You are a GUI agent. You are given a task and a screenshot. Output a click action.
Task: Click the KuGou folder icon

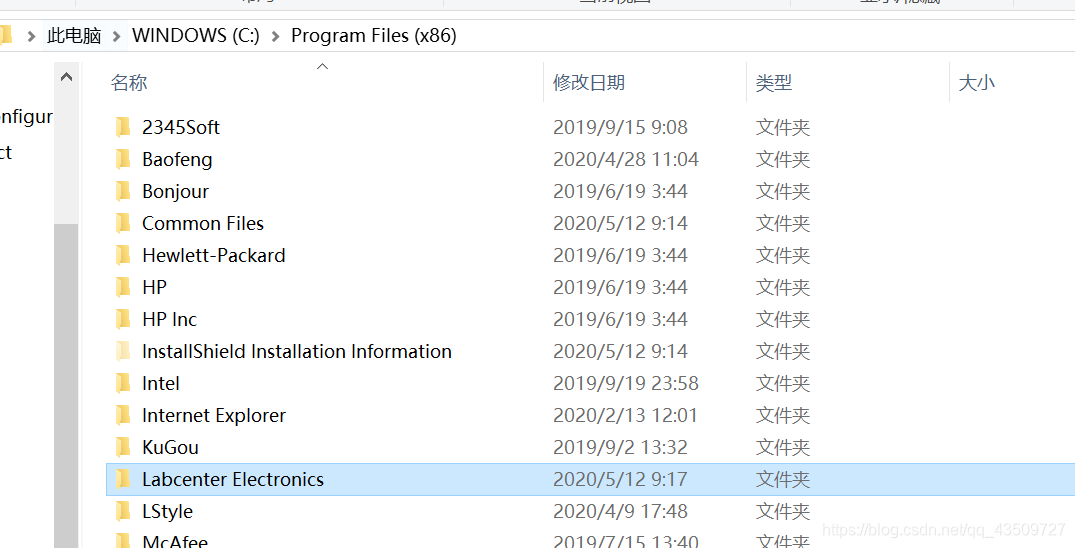point(123,447)
